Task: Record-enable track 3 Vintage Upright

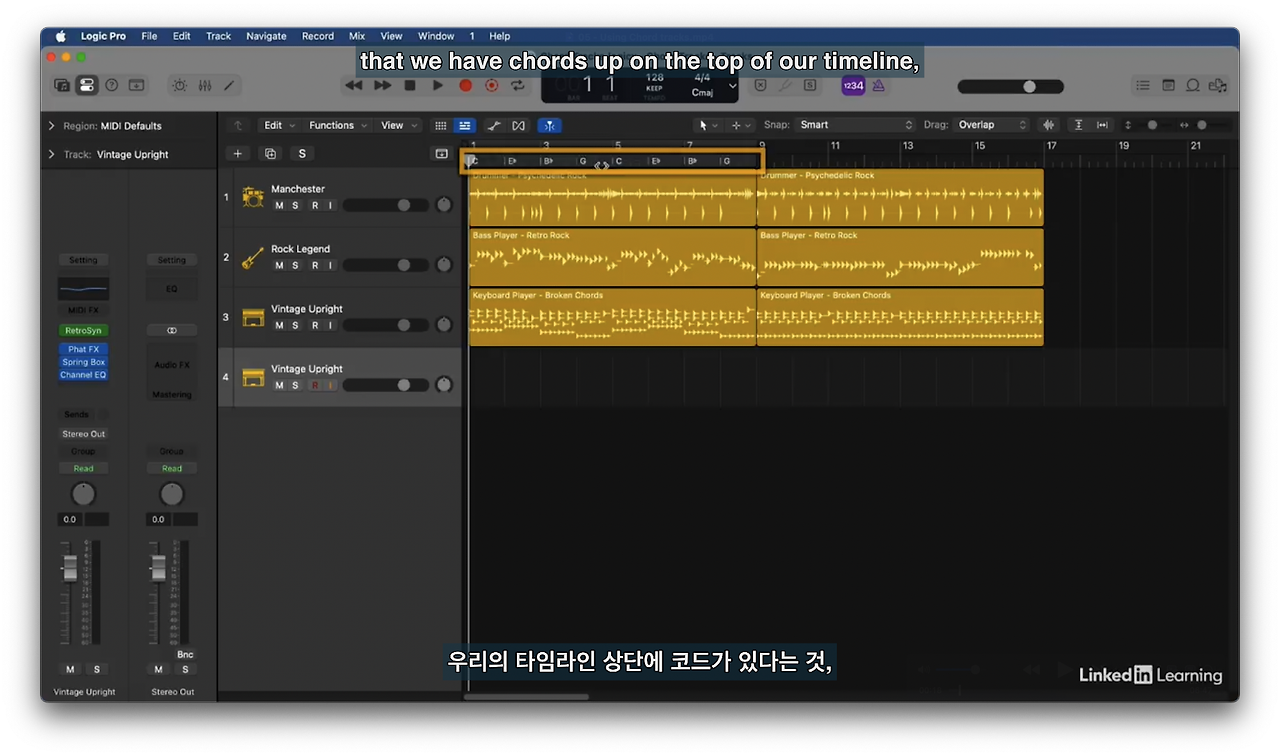Action: click(x=314, y=325)
